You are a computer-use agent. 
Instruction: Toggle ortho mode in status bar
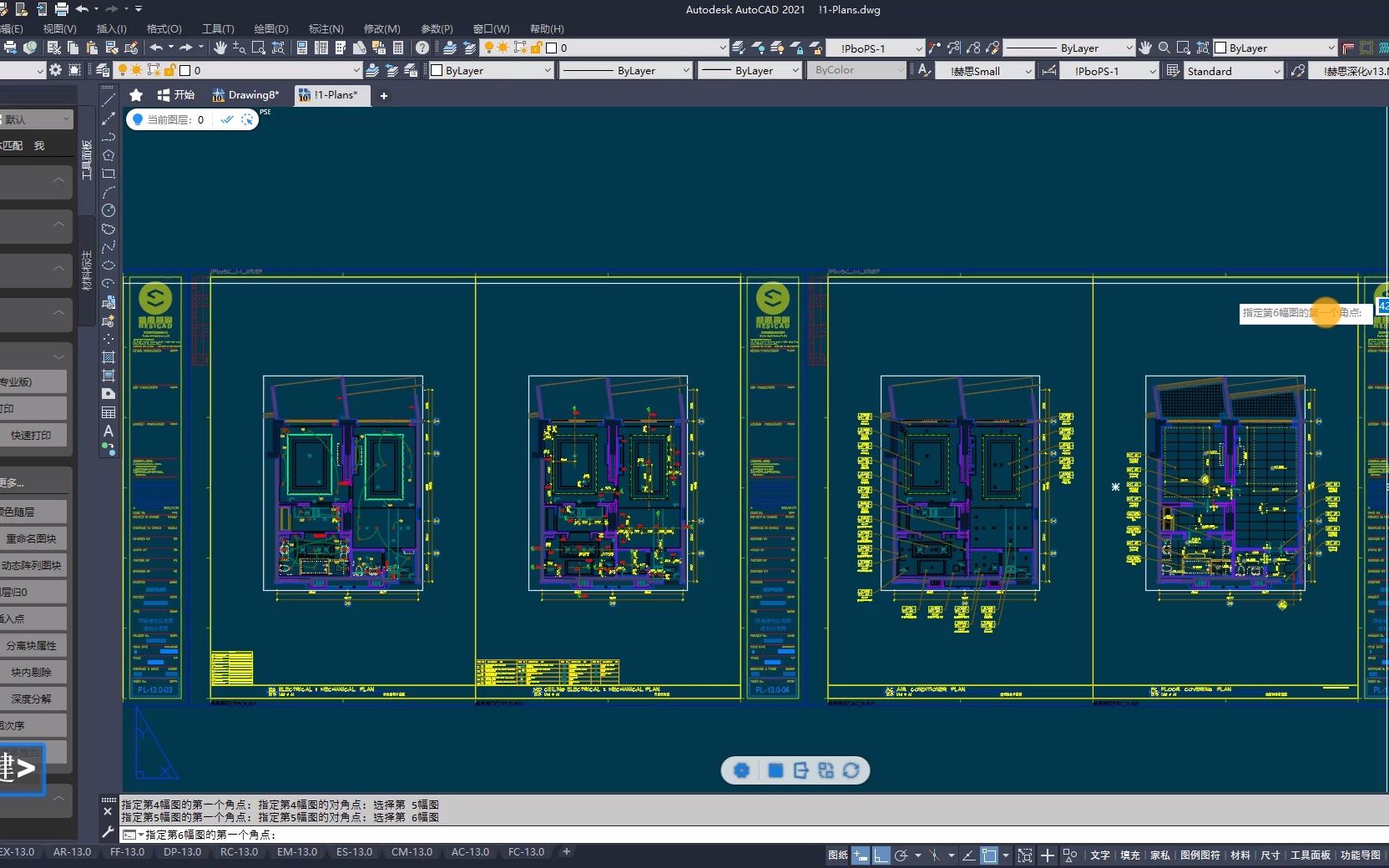(x=881, y=855)
